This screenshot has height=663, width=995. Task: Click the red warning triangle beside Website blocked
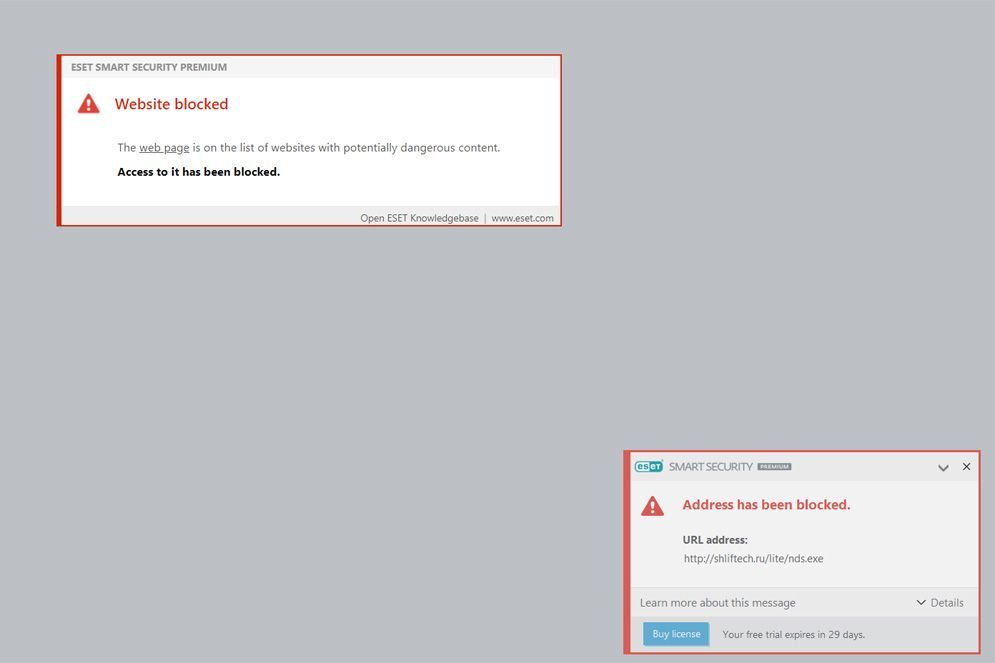pos(88,103)
